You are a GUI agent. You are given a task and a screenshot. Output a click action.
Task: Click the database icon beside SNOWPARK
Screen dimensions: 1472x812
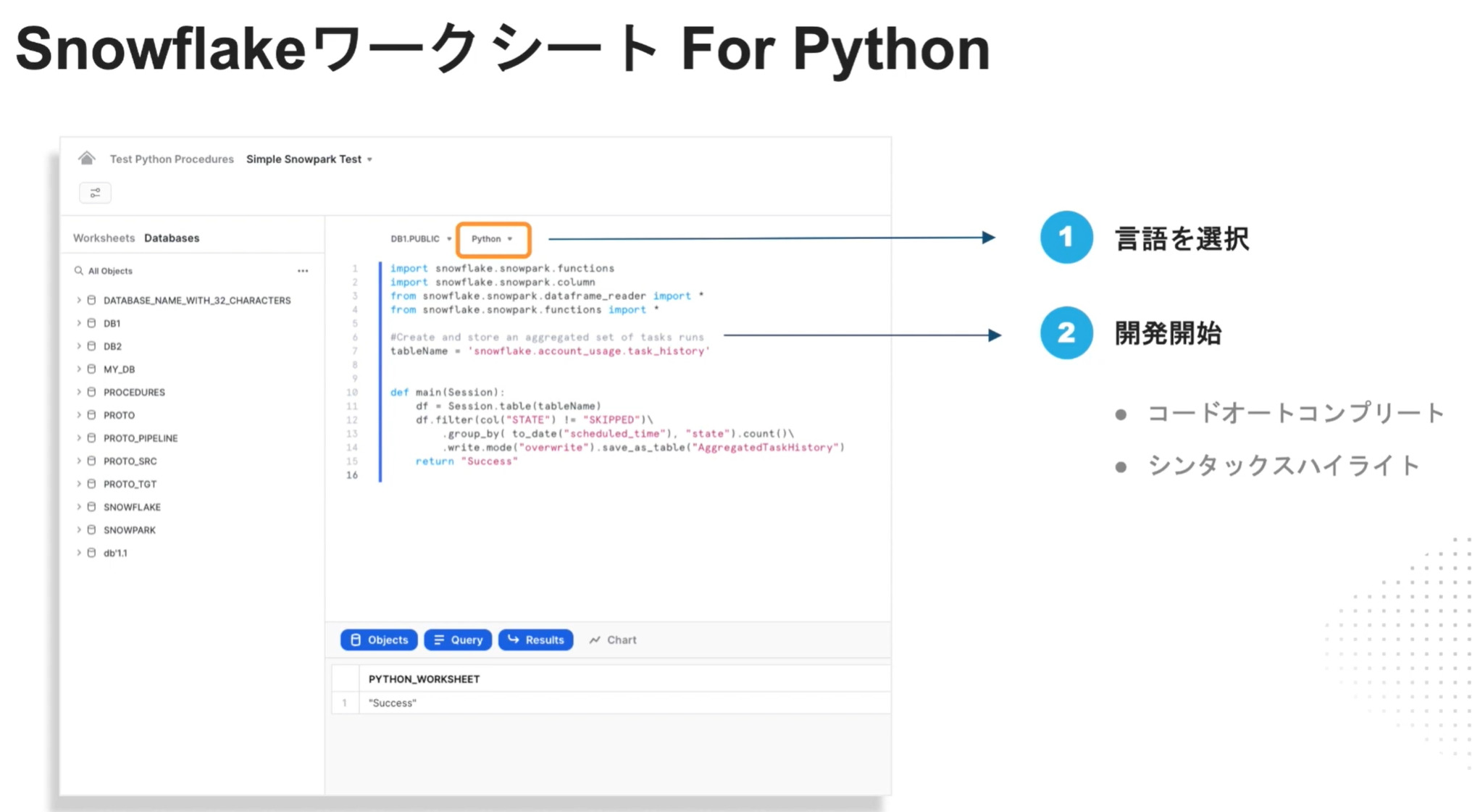click(x=91, y=530)
